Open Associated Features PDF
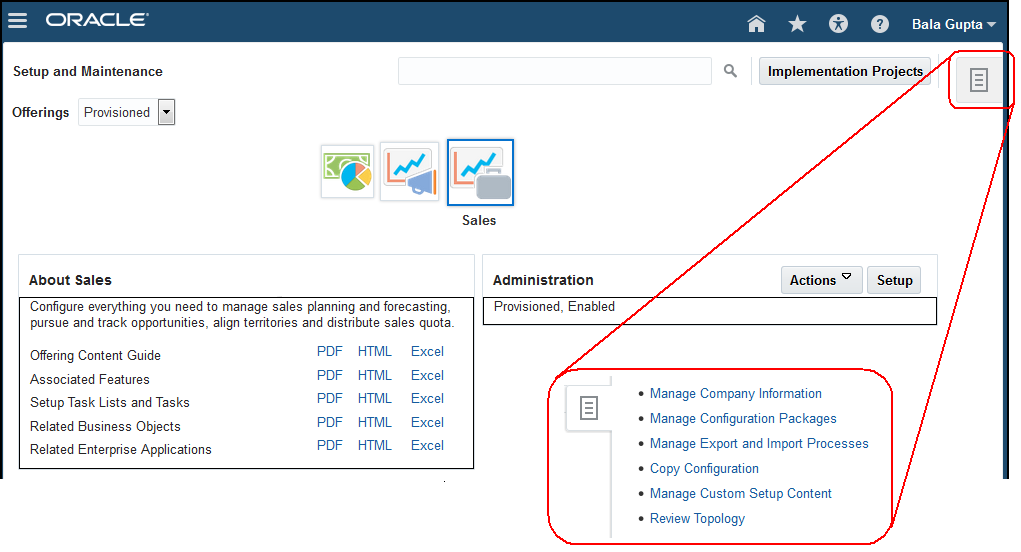 click(x=329, y=376)
